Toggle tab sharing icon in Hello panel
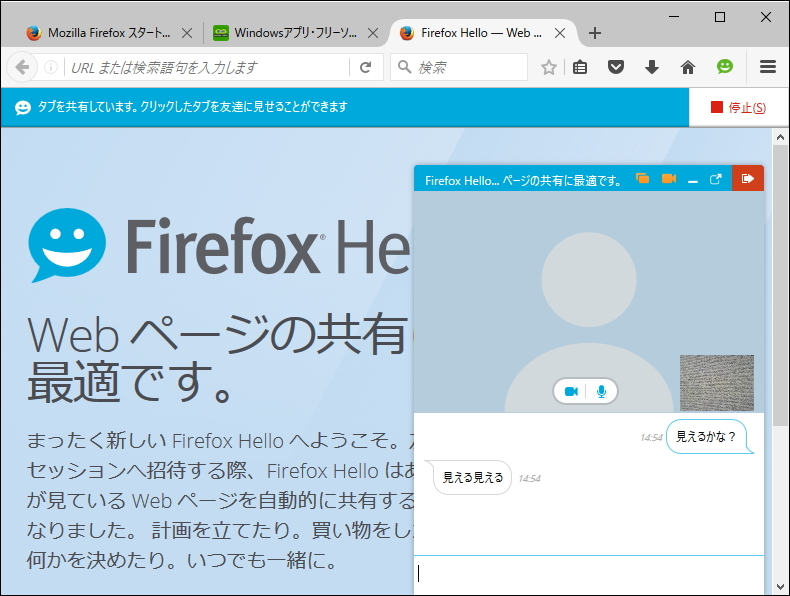This screenshot has height=596, width=790. tap(642, 178)
